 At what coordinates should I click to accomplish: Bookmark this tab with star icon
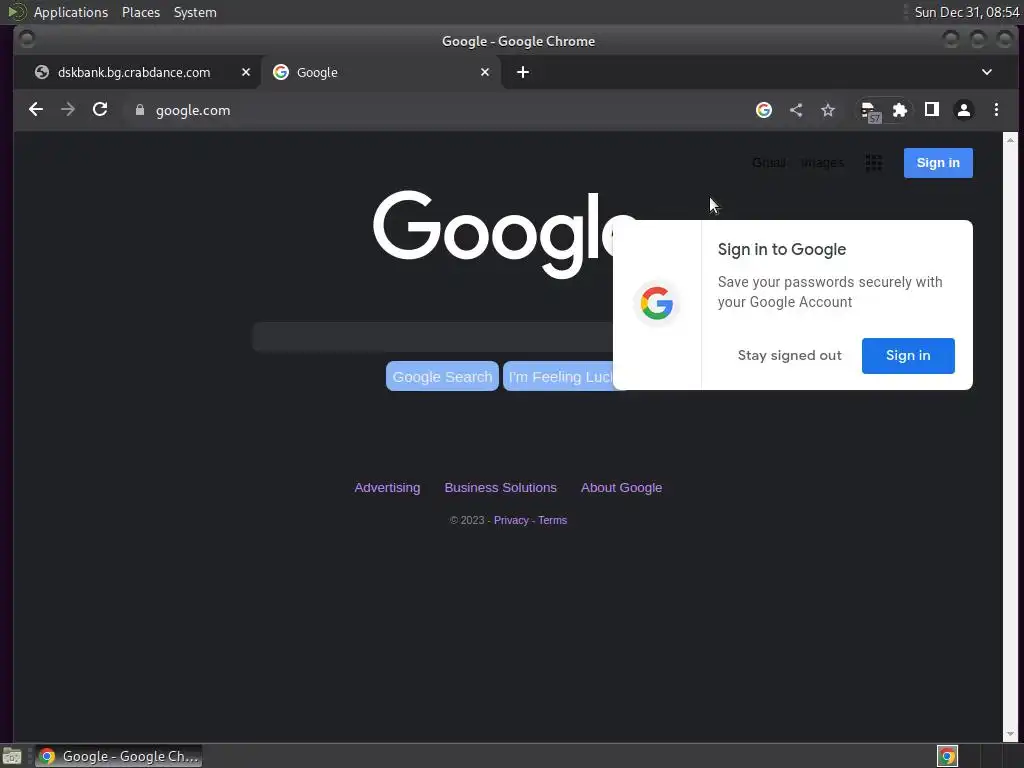tap(827, 110)
